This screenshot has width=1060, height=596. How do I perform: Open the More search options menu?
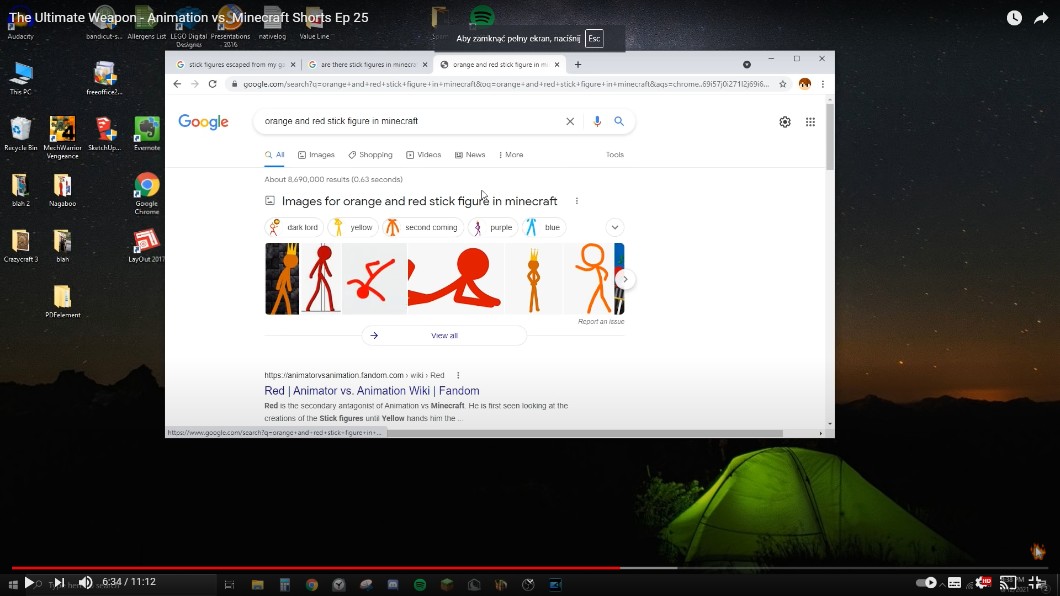(510, 155)
